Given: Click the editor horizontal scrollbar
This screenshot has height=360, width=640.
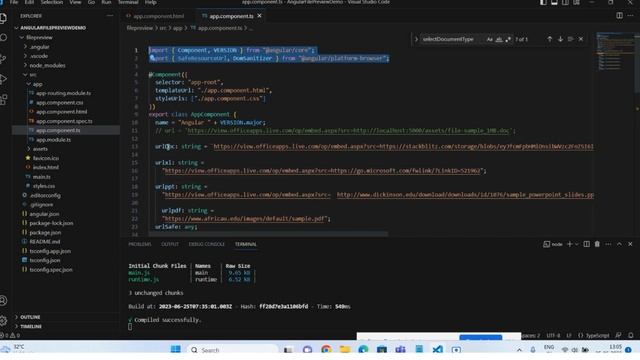Looking at the screenshot, I should click(x=268, y=234).
